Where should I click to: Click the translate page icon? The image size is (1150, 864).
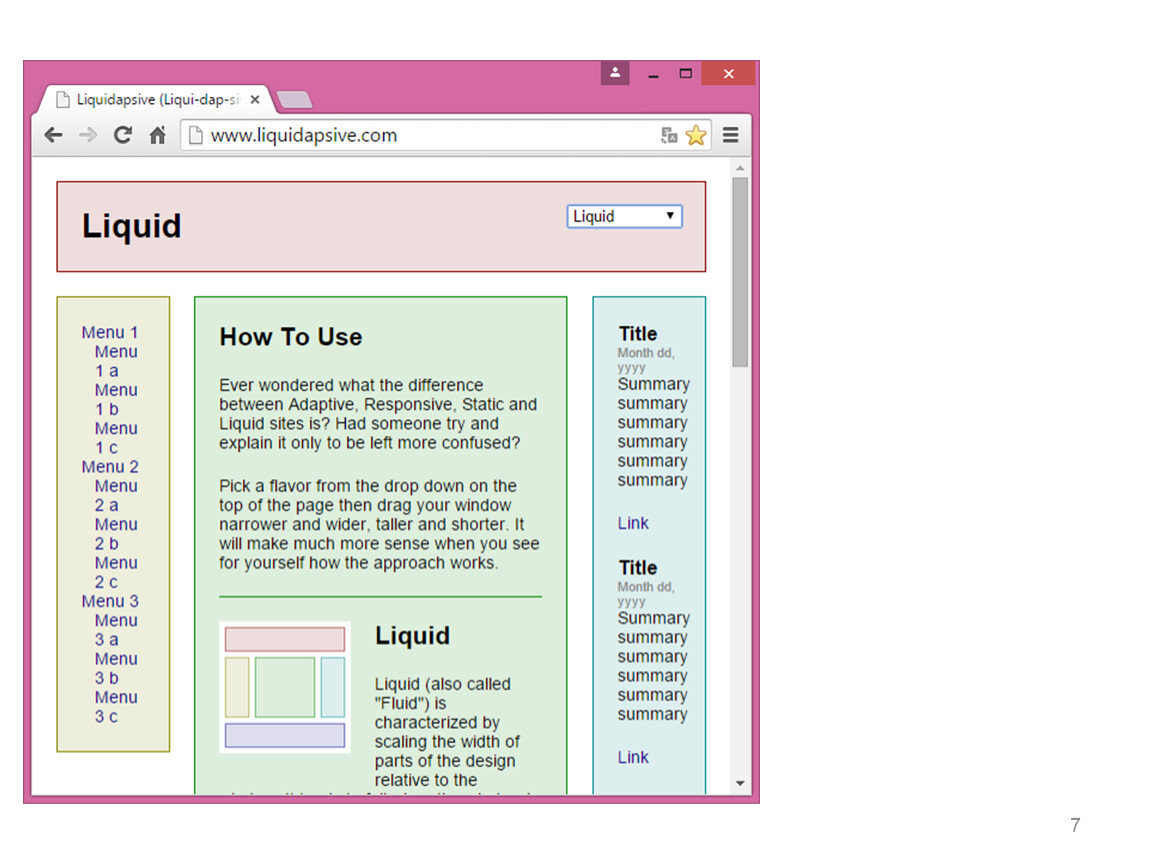tap(669, 136)
